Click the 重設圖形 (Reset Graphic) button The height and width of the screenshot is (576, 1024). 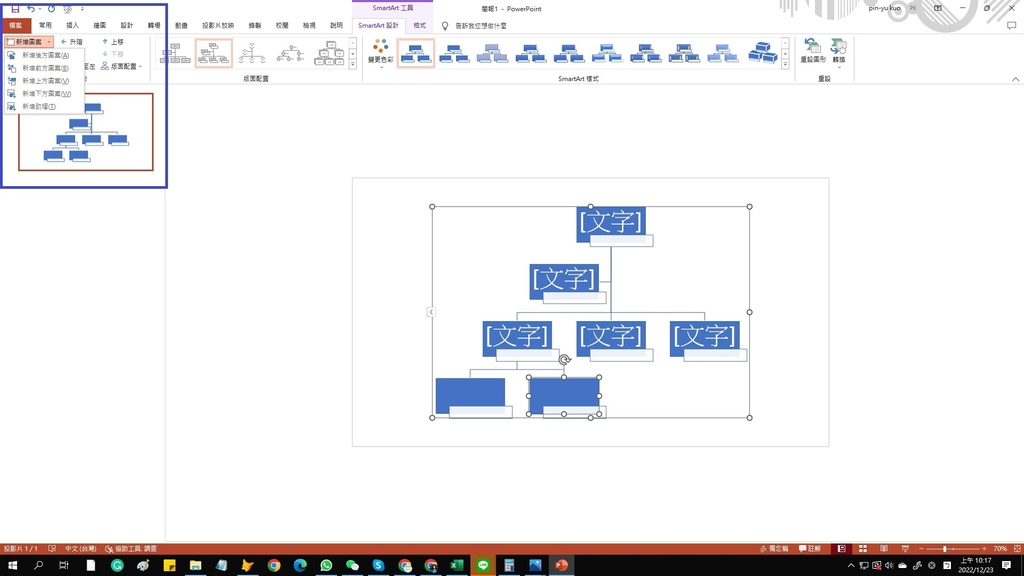coord(813,51)
